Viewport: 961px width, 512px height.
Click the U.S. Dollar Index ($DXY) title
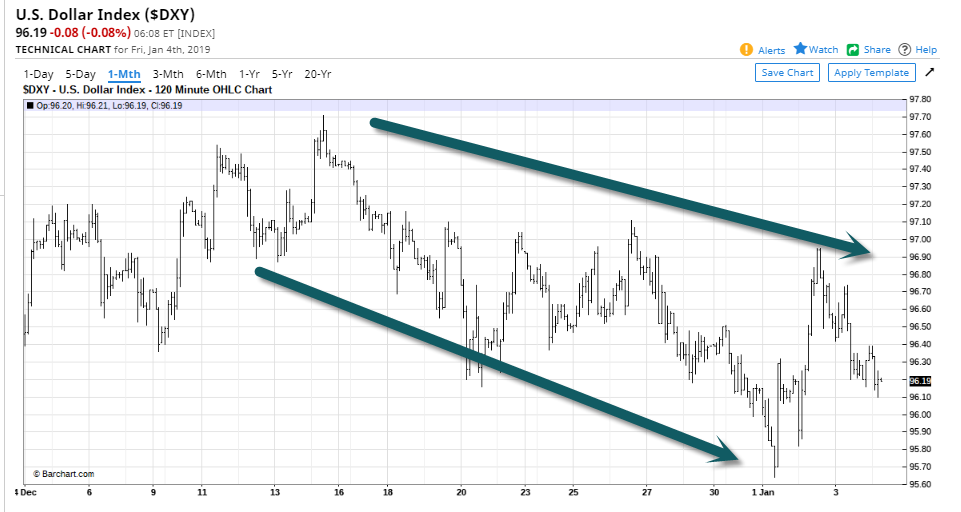(105, 14)
